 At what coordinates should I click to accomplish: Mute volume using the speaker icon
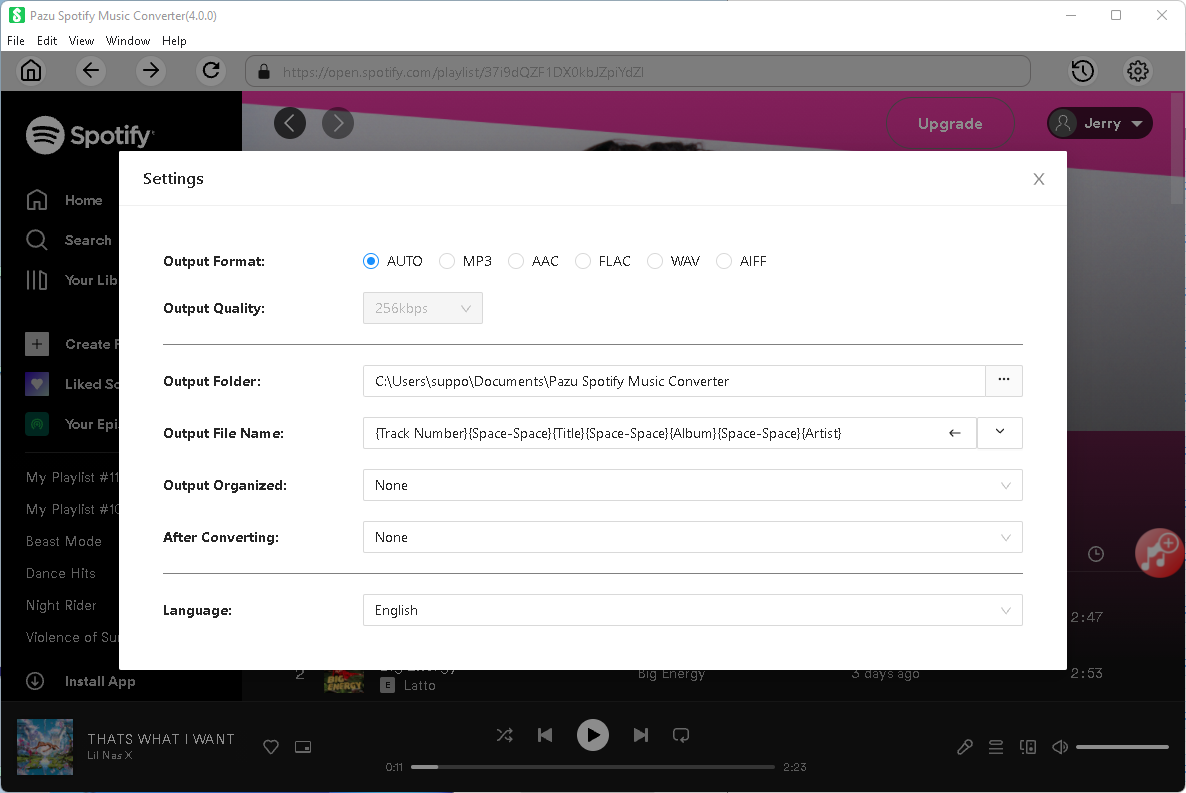1060,747
